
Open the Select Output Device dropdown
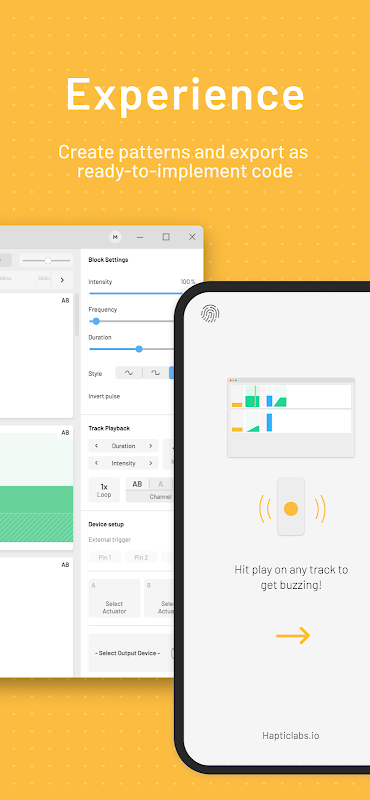[x=133, y=653]
